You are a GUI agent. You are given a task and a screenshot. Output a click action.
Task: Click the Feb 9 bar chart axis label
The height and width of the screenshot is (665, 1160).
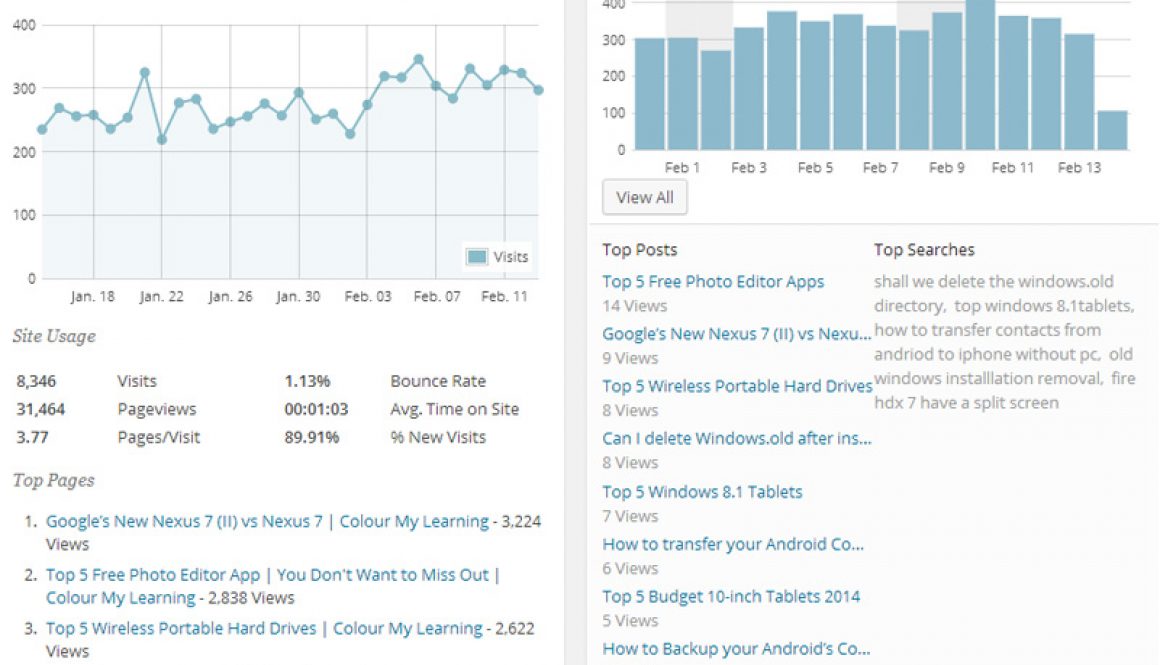pos(947,168)
